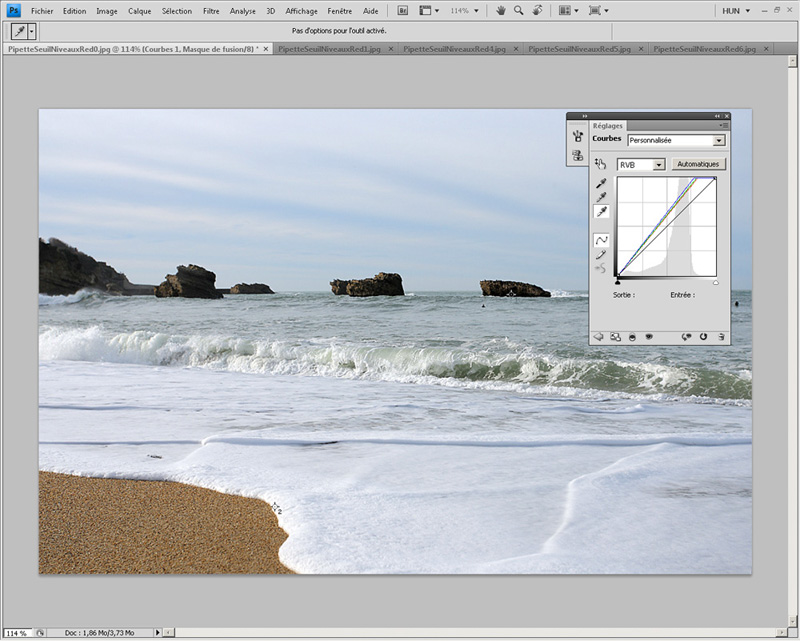Click the return to adjustment list arrow
The width and height of the screenshot is (800, 641).
[x=598, y=337]
